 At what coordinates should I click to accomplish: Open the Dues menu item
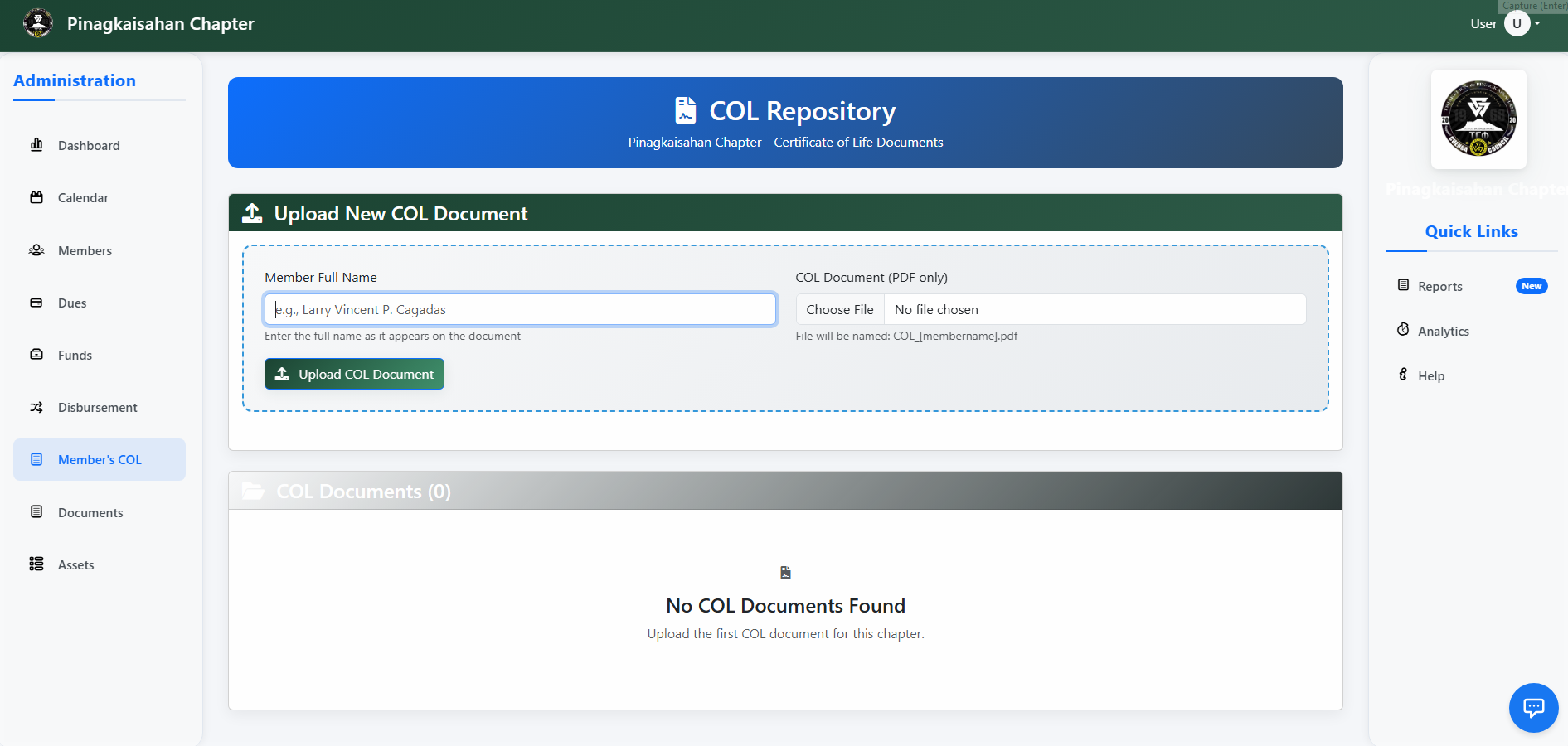[x=72, y=303]
